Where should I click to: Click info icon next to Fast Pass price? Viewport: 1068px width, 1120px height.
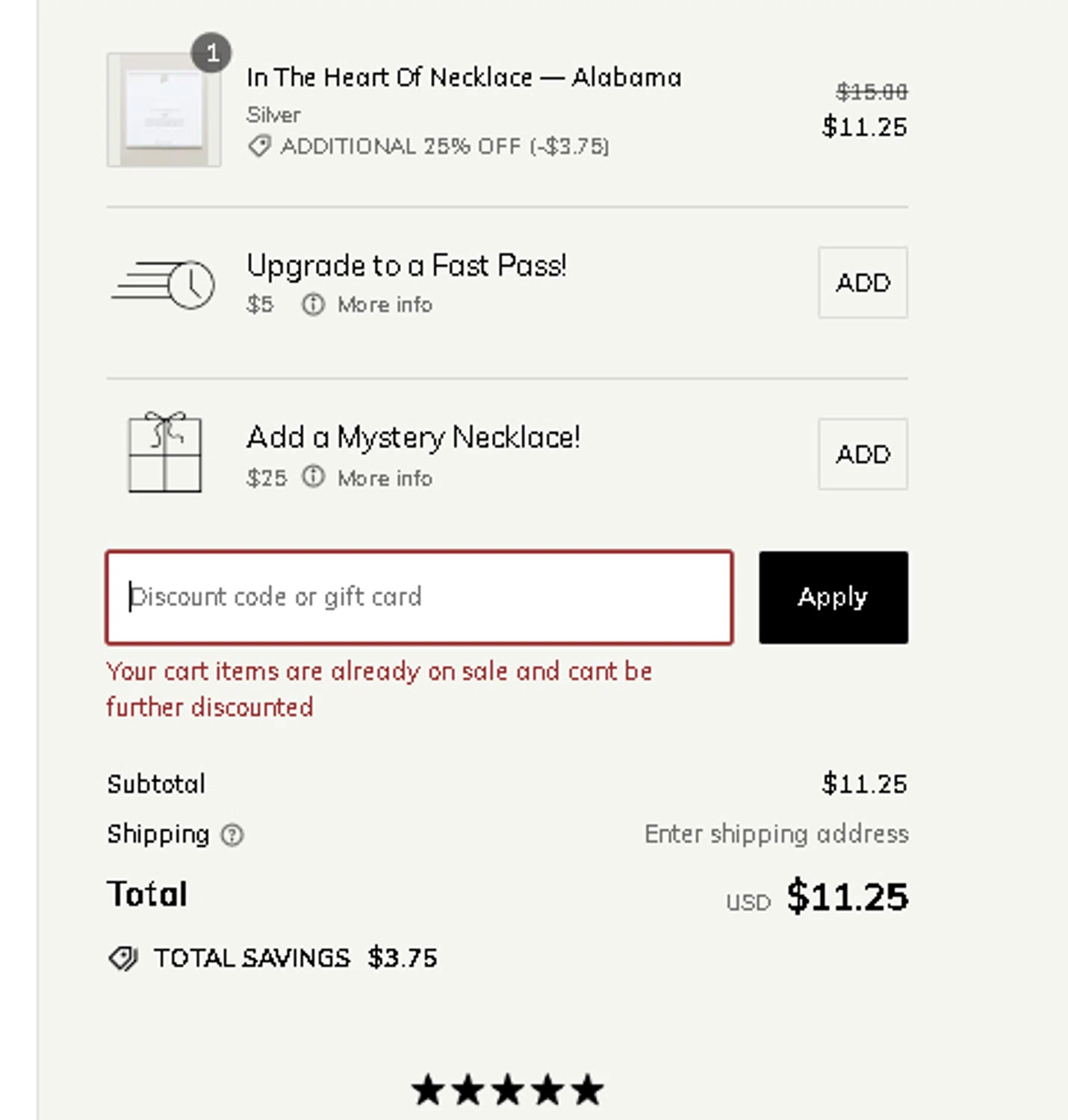(313, 305)
